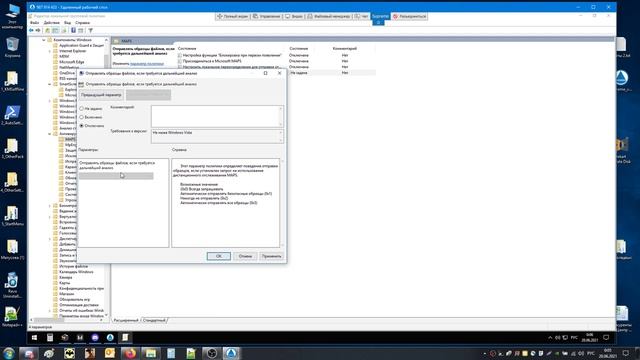The image size is (640, 360).
Task: Click the Управление remote session button
Action: (x=267, y=16)
